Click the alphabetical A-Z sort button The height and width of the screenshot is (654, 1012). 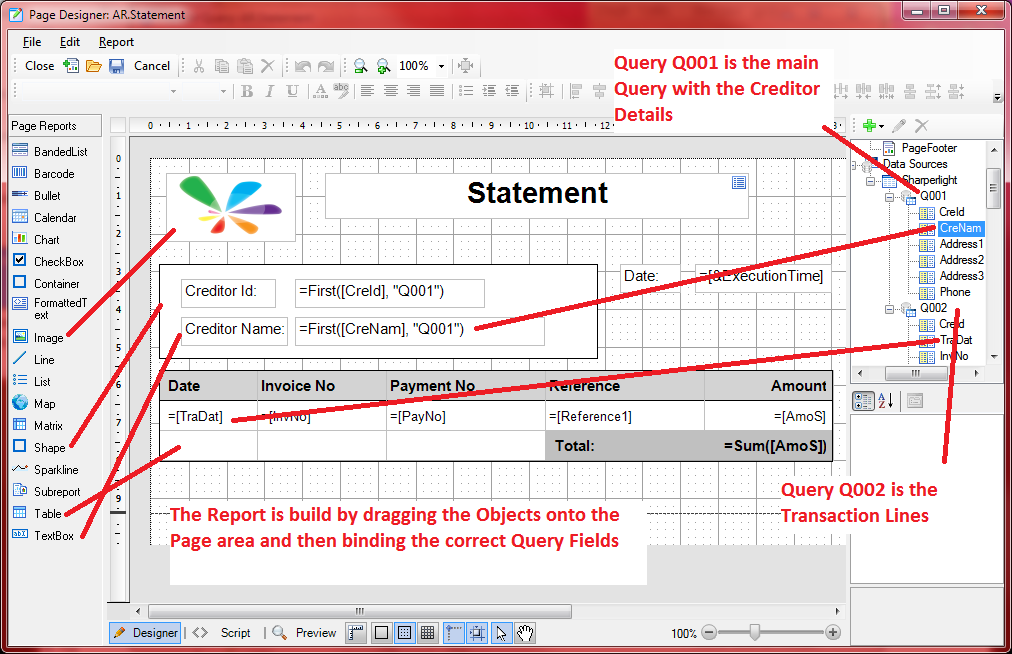(x=886, y=401)
